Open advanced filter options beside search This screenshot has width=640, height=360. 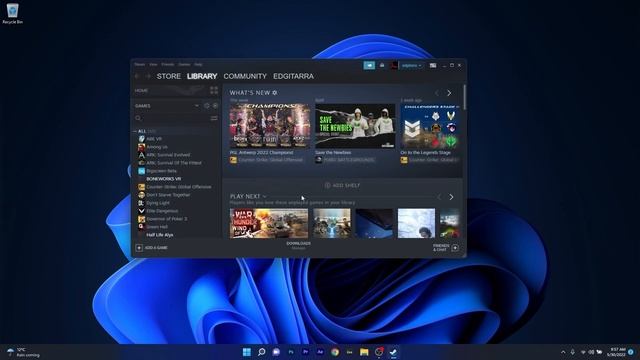pyautogui.click(x=214, y=118)
